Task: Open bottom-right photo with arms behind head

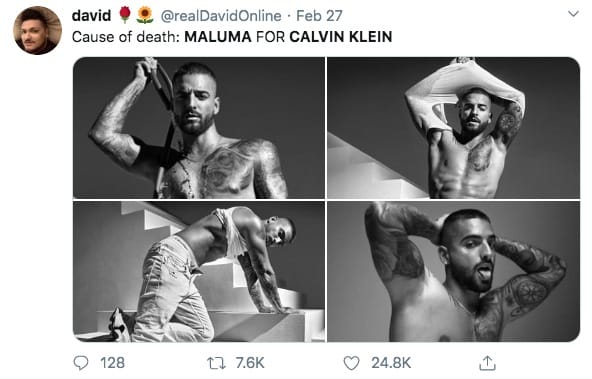Action: pos(453,271)
